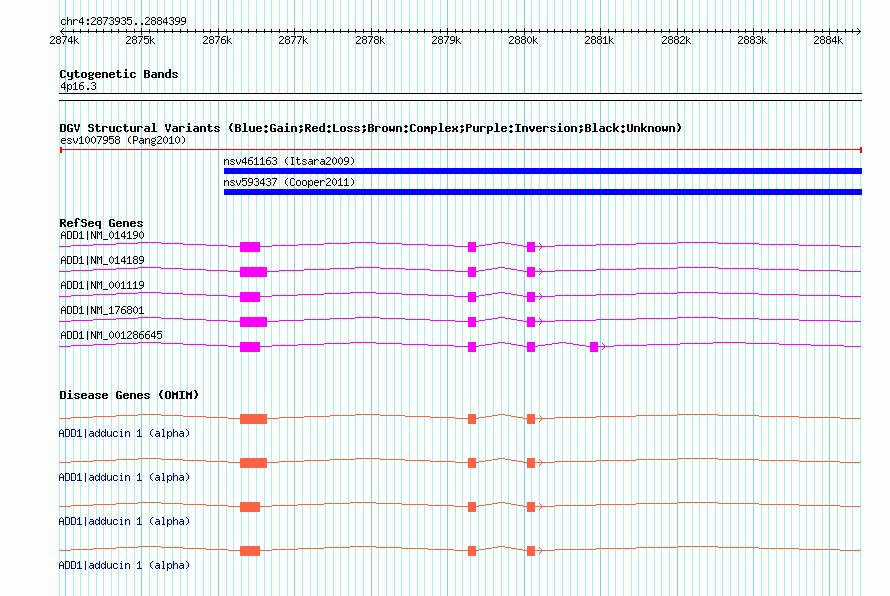Click the red esv1007958 loss variant line

coord(461,150)
